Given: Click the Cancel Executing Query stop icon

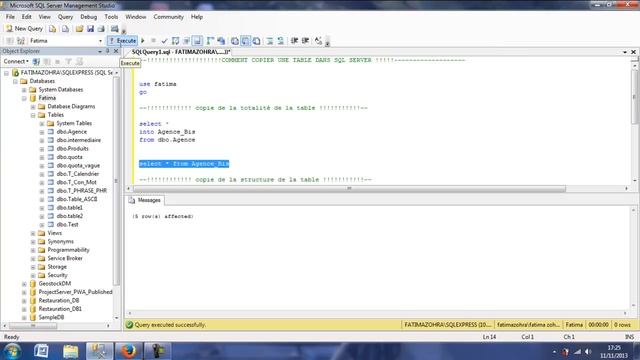Looking at the screenshot, I should [153, 41].
